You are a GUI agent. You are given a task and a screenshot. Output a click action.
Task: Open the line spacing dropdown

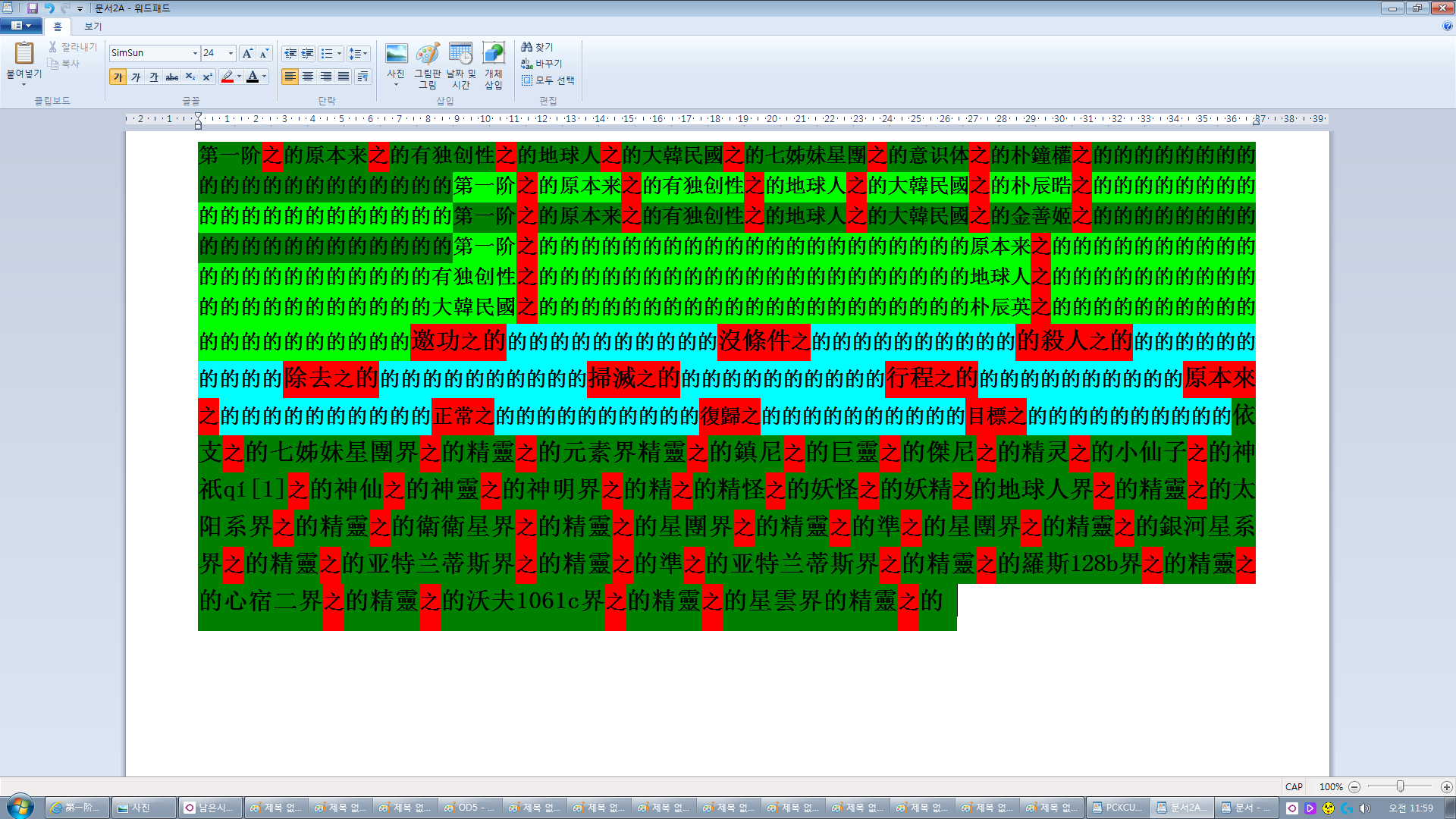(x=359, y=53)
